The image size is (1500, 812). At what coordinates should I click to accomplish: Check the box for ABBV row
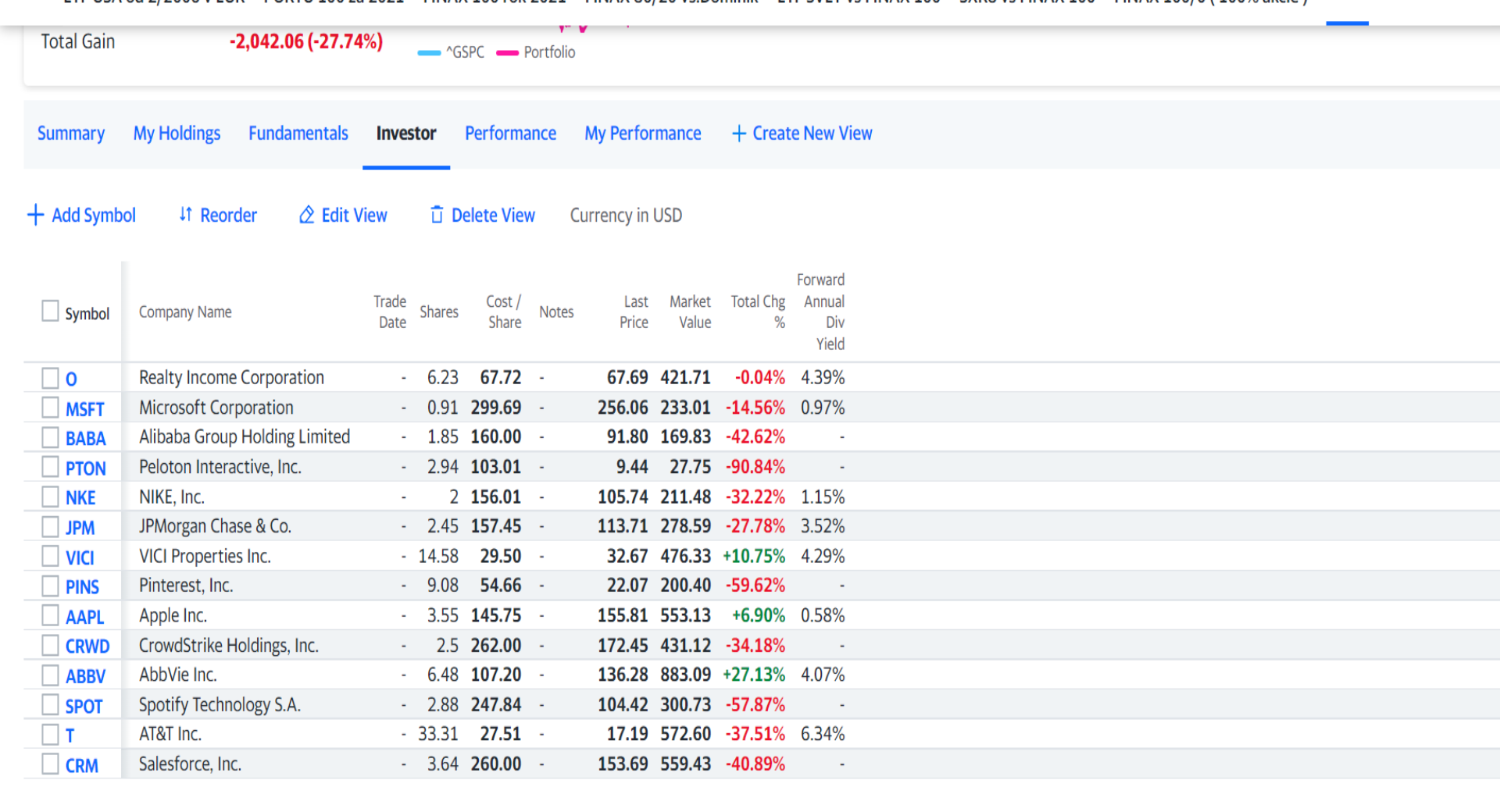[x=50, y=675]
